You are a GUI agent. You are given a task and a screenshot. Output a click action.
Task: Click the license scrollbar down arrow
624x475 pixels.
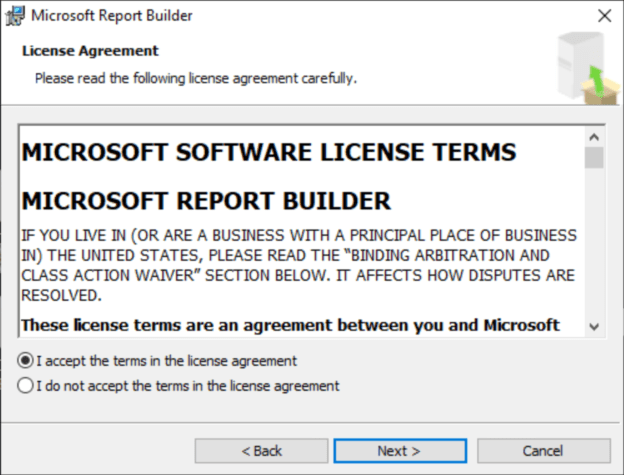594,326
